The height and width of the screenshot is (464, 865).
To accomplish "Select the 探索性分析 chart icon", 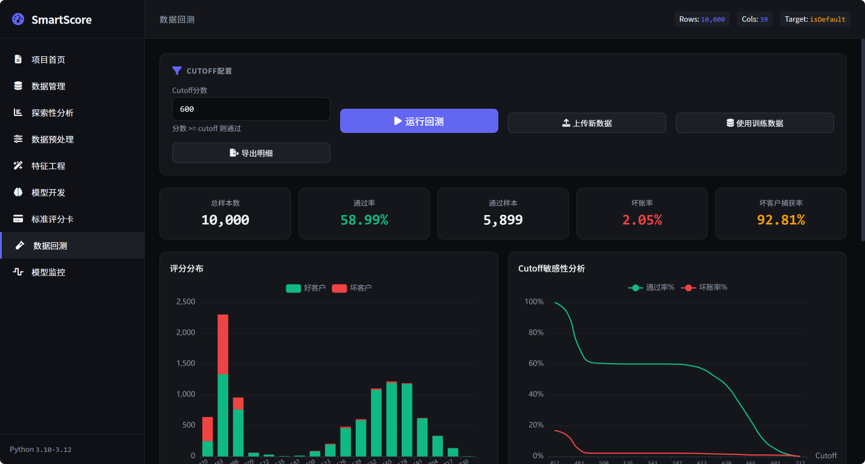I will [x=18, y=112].
